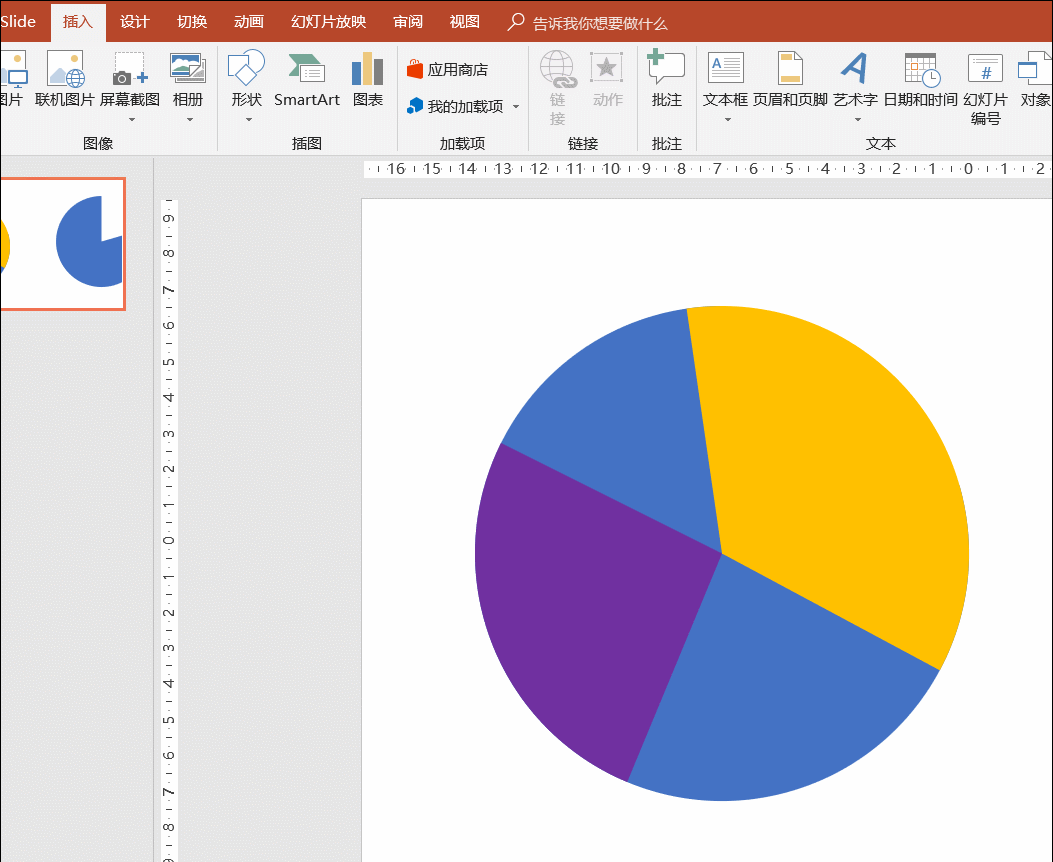Insert 日期和时间 date and time
Screen dimensions: 1053x862
click(x=920, y=80)
